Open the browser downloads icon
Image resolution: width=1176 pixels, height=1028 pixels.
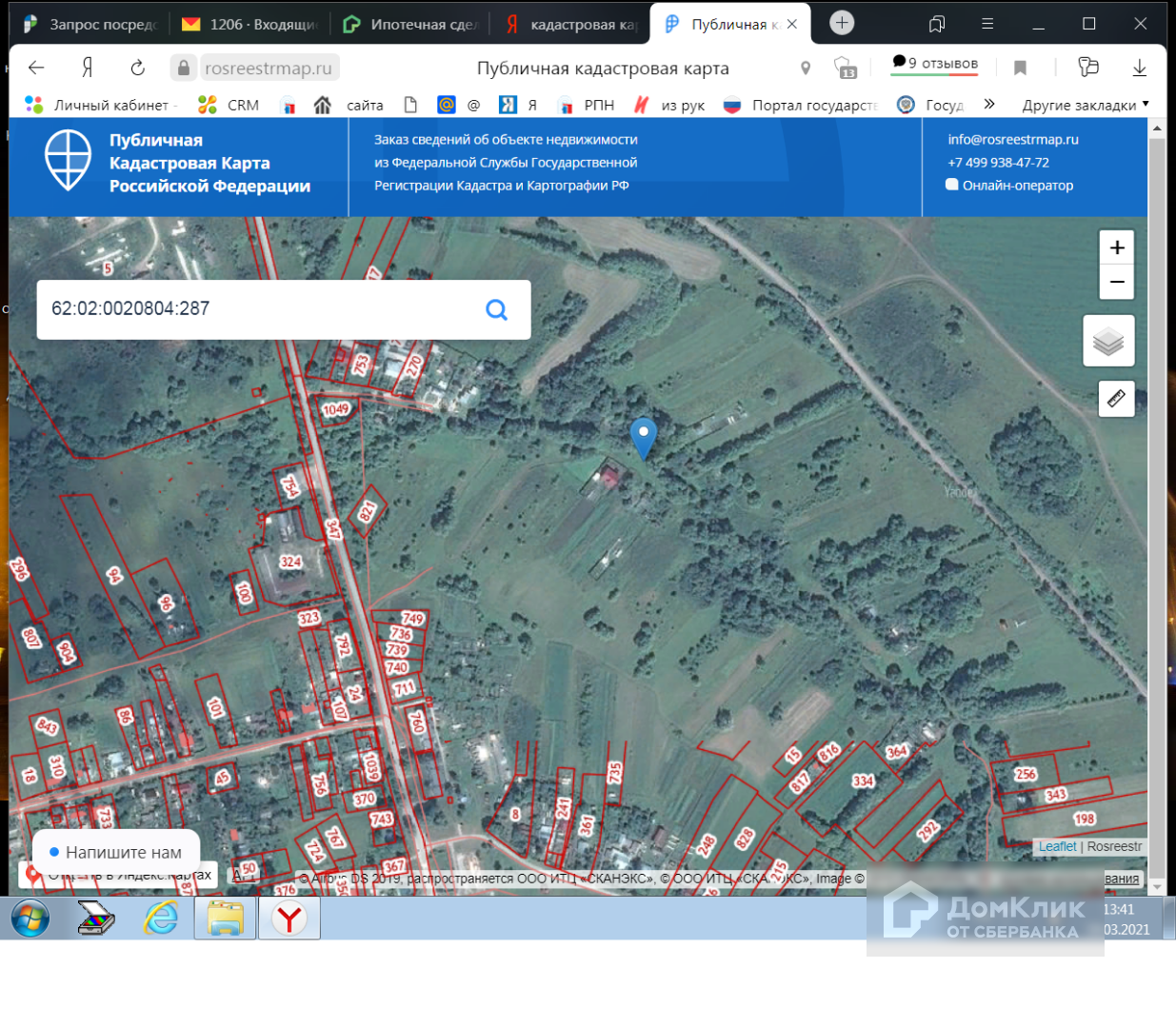[1139, 68]
